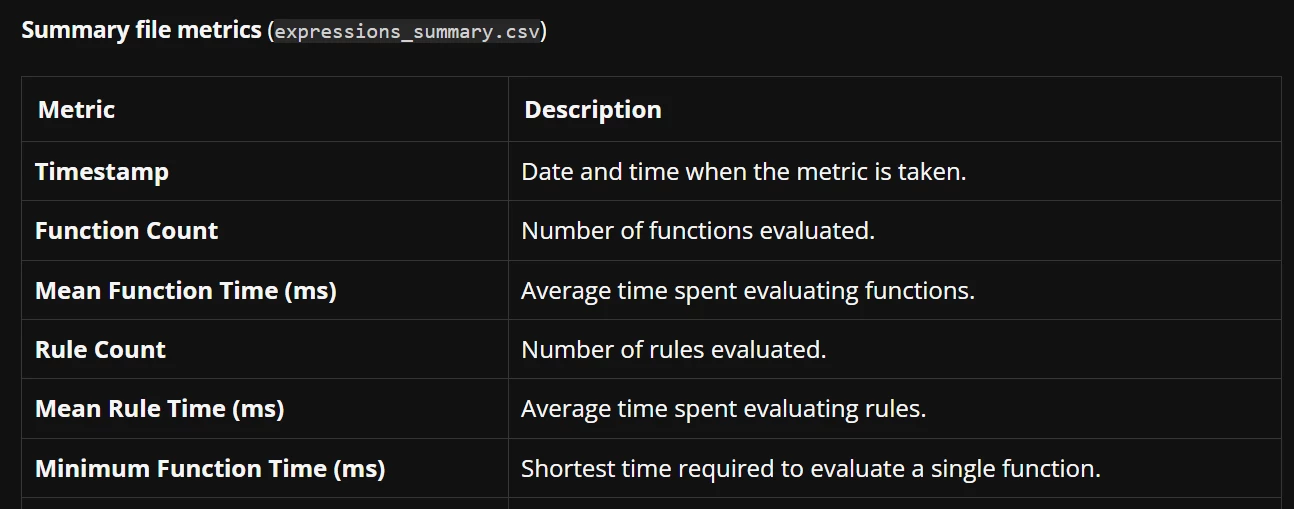
Task: Select the Mean Rule Time (ms) cell
Action: pos(265,408)
